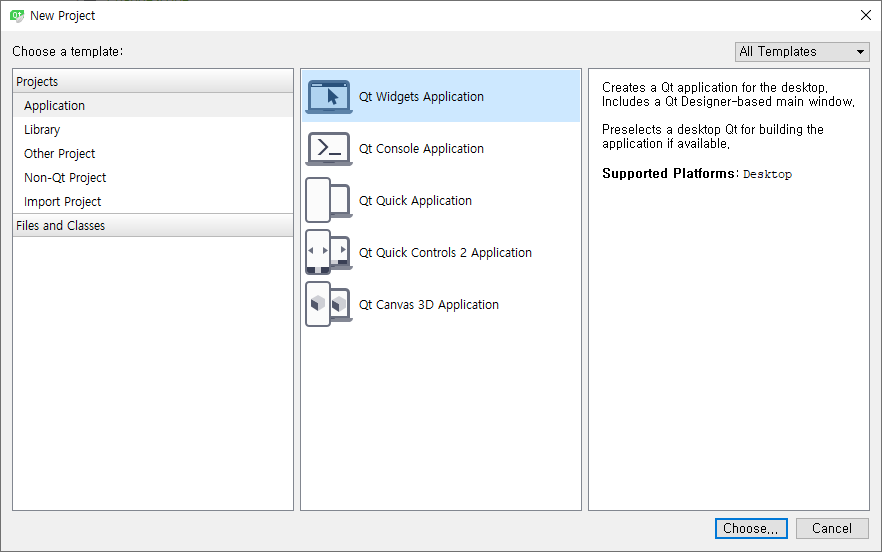
Task: Click the Qt Quick Application device icon
Action: (329, 200)
